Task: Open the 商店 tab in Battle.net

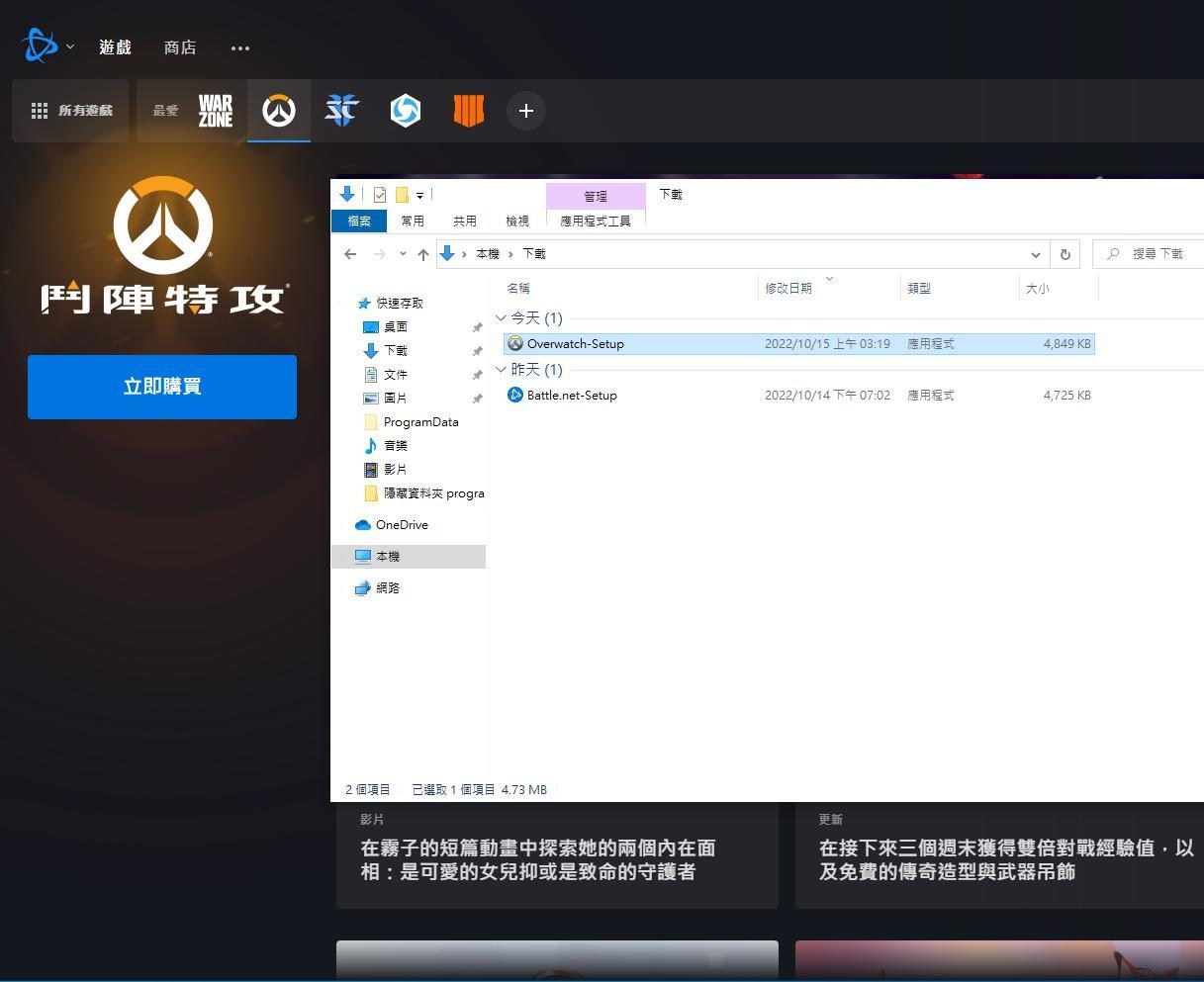Action: pos(180,47)
